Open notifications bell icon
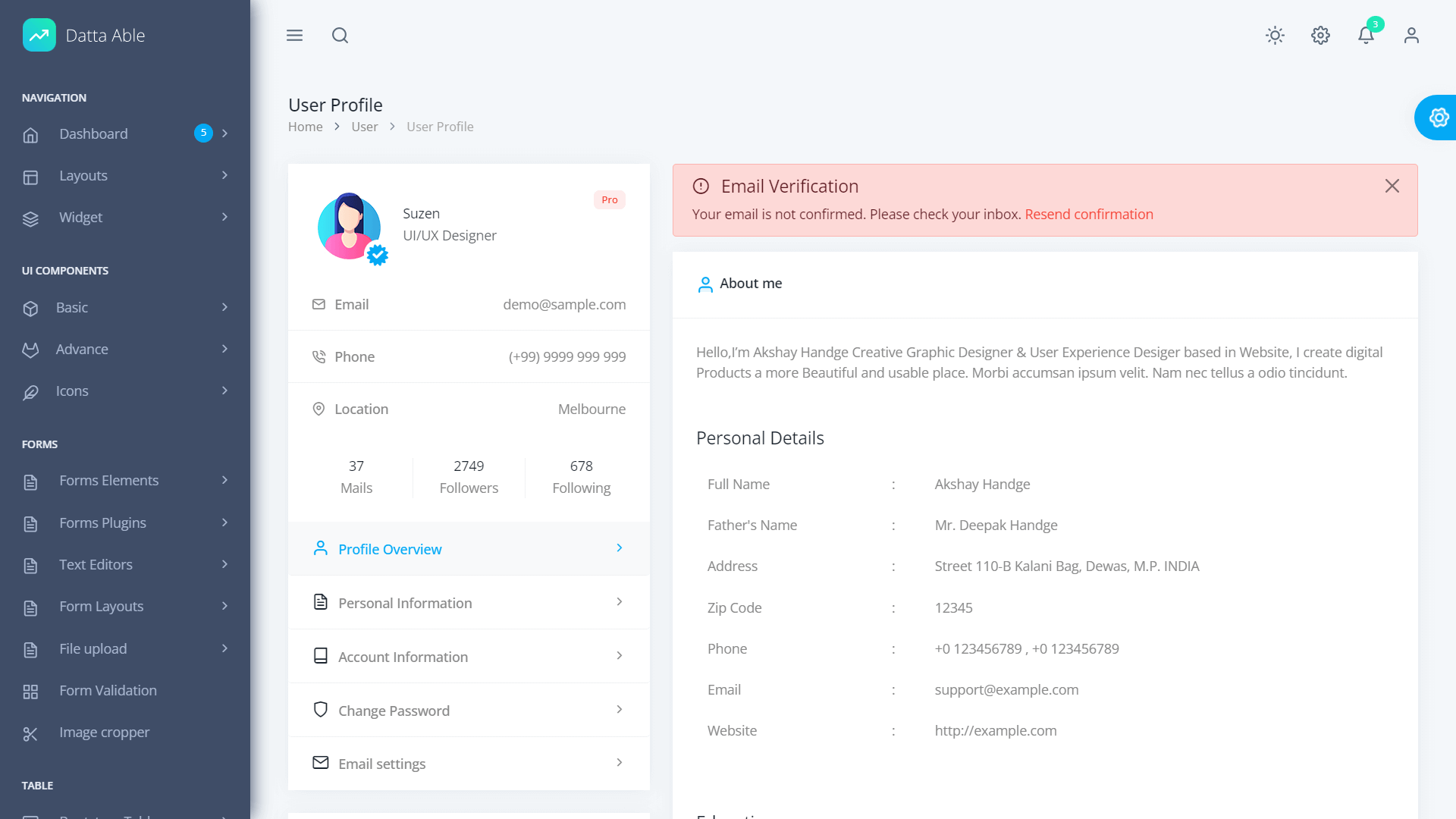The image size is (1456, 819). click(1366, 36)
